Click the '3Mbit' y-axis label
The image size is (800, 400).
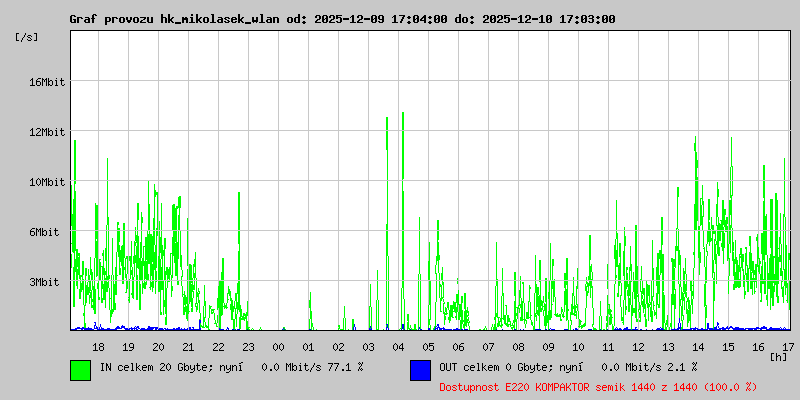coord(43,282)
